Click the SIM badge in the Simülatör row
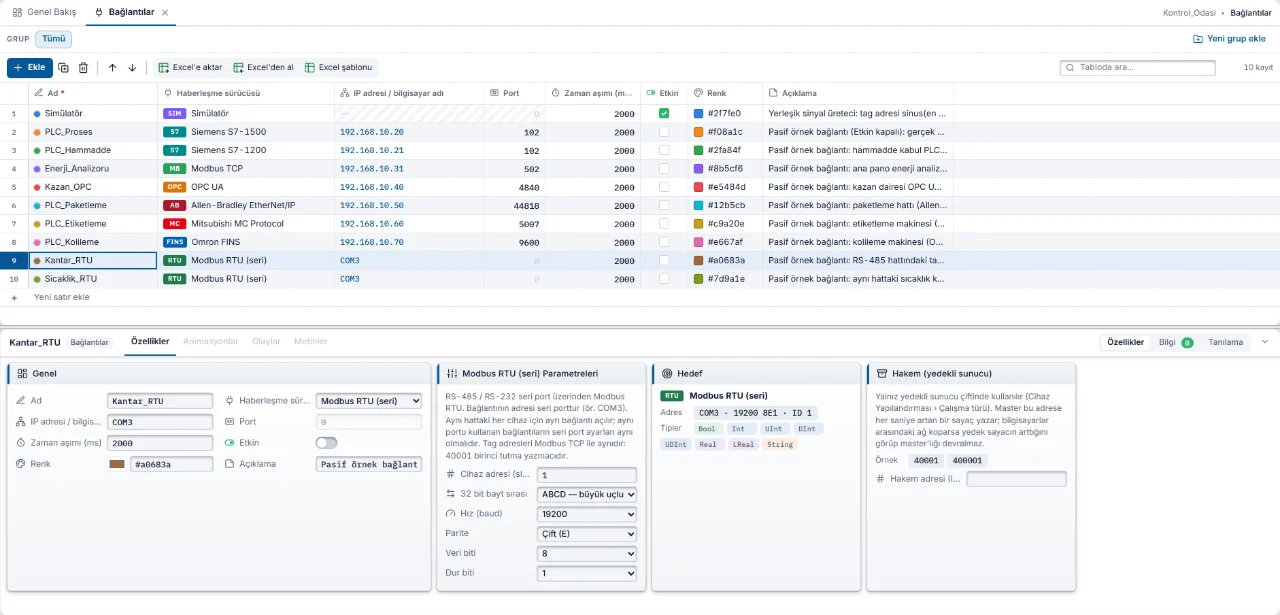The height and width of the screenshot is (615, 1280). 175,114
